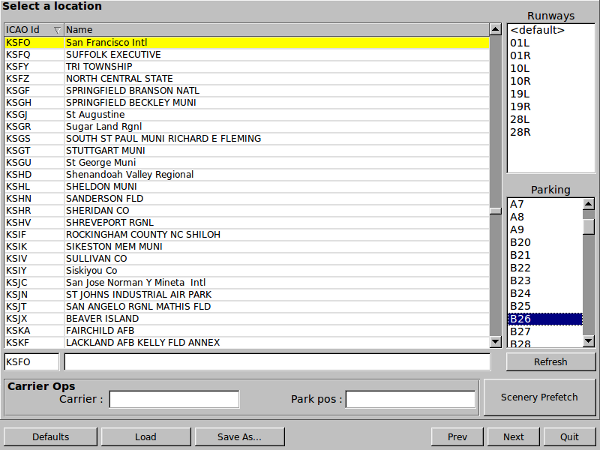Select runway 28R from Runways list
The height and width of the screenshot is (450, 600).
tap(520, 133)
